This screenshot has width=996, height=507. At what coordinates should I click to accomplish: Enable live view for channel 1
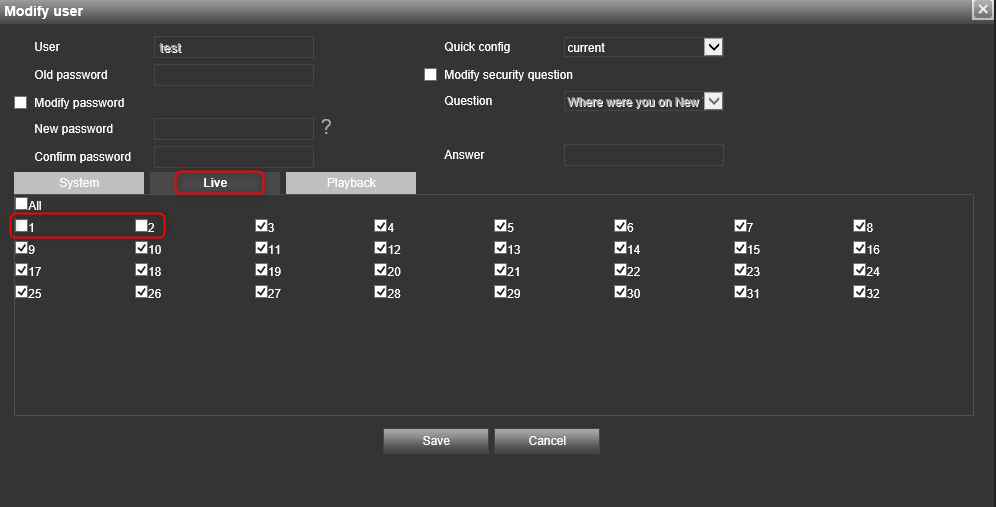pyautogui.click(x=21, y=226)
